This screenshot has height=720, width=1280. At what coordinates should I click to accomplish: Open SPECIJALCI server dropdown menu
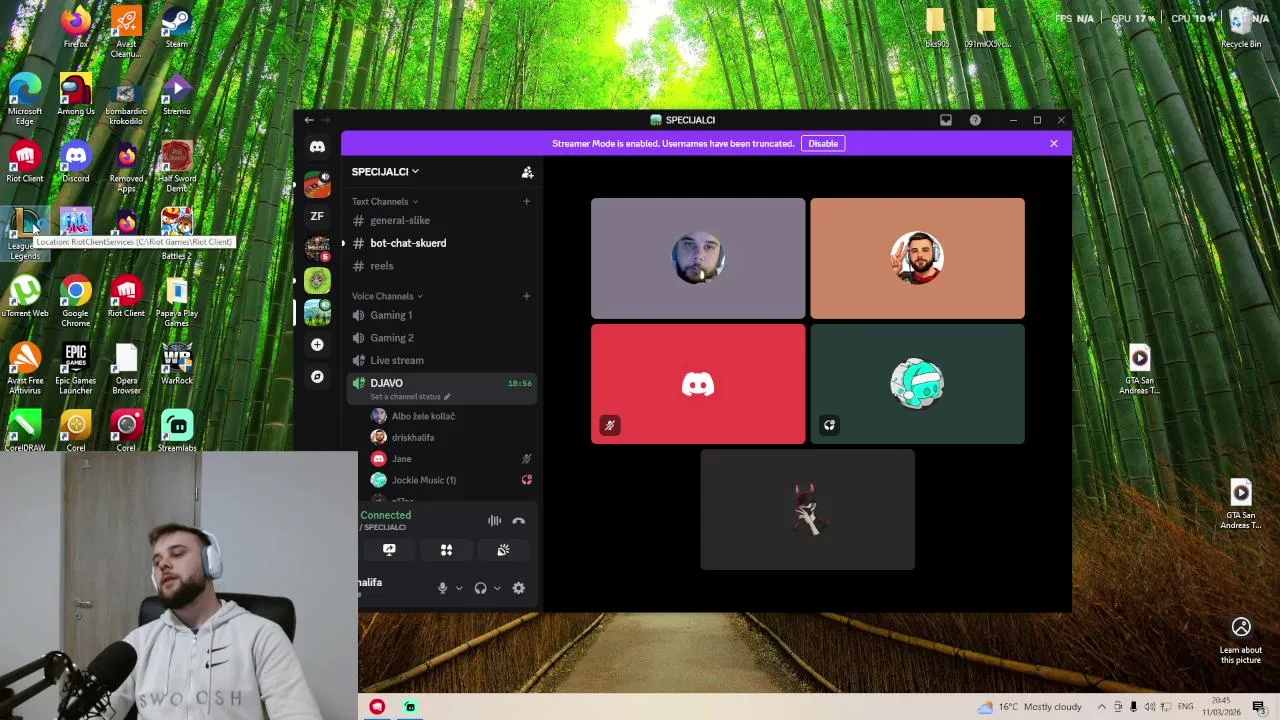(x=385, y=172)
